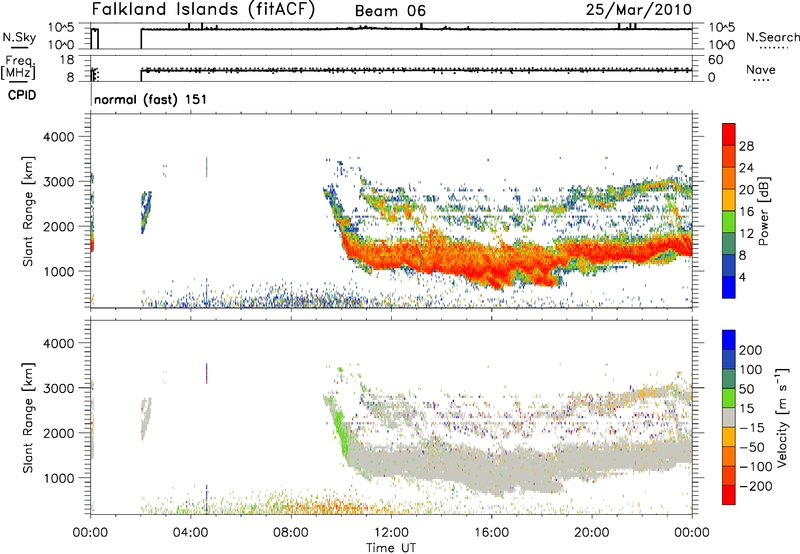This screenshot has width=800, height=554.
Task: Select the '200' label on Velocity colorbar
Action: tap(751, 350)
